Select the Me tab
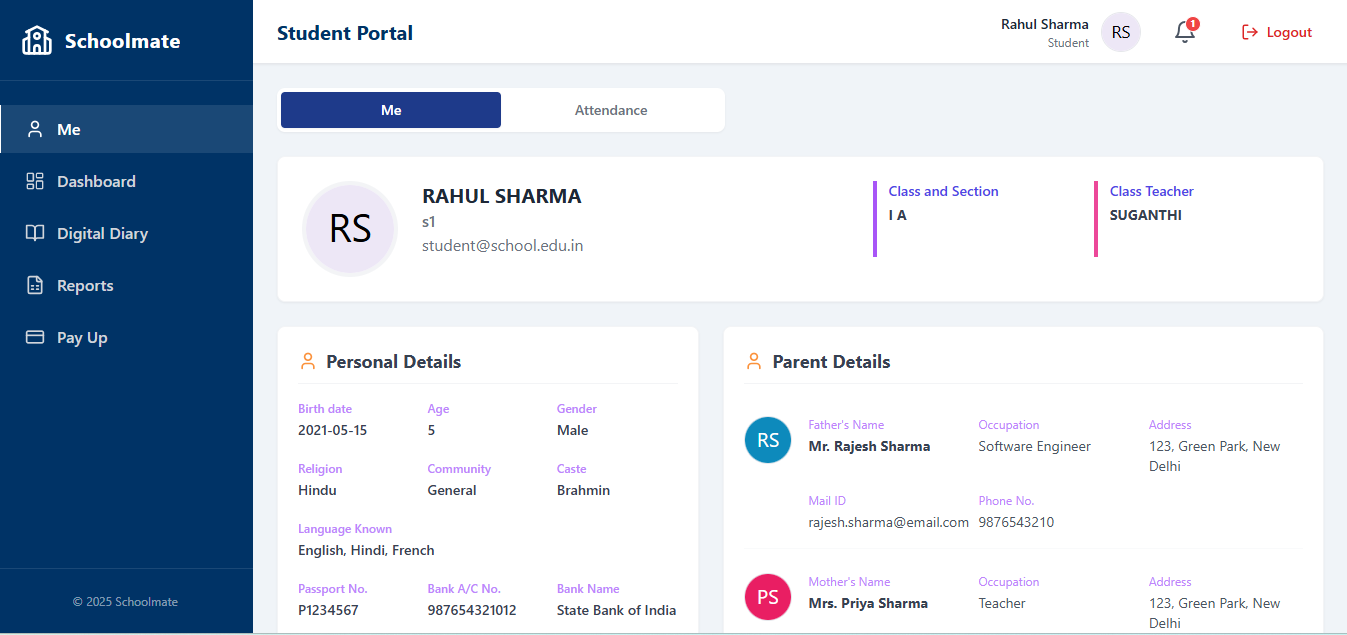1347x635 pixels. pos(391,110)
